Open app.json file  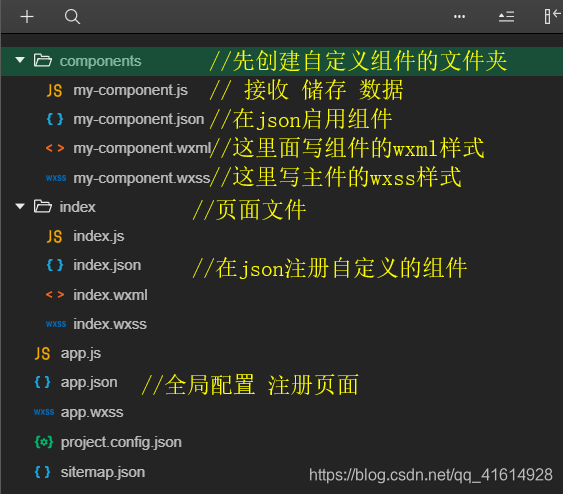click(x=89, y=383)
